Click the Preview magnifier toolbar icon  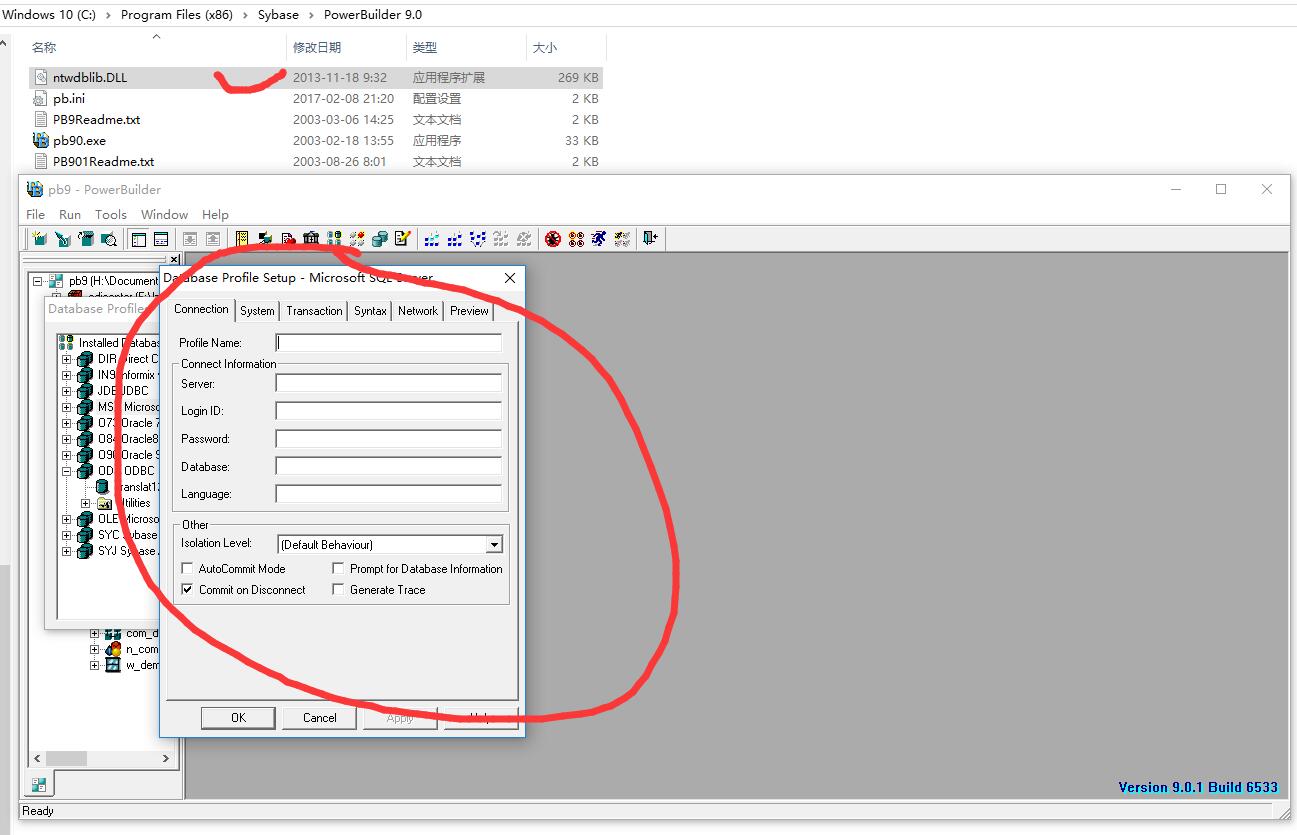108,239
